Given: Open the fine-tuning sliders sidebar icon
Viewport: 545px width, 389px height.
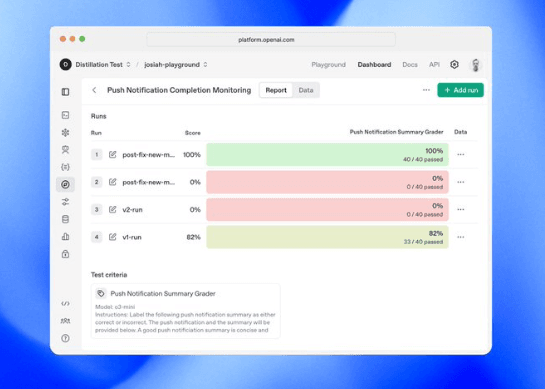Looking at the screenshot, I should 65,202.
